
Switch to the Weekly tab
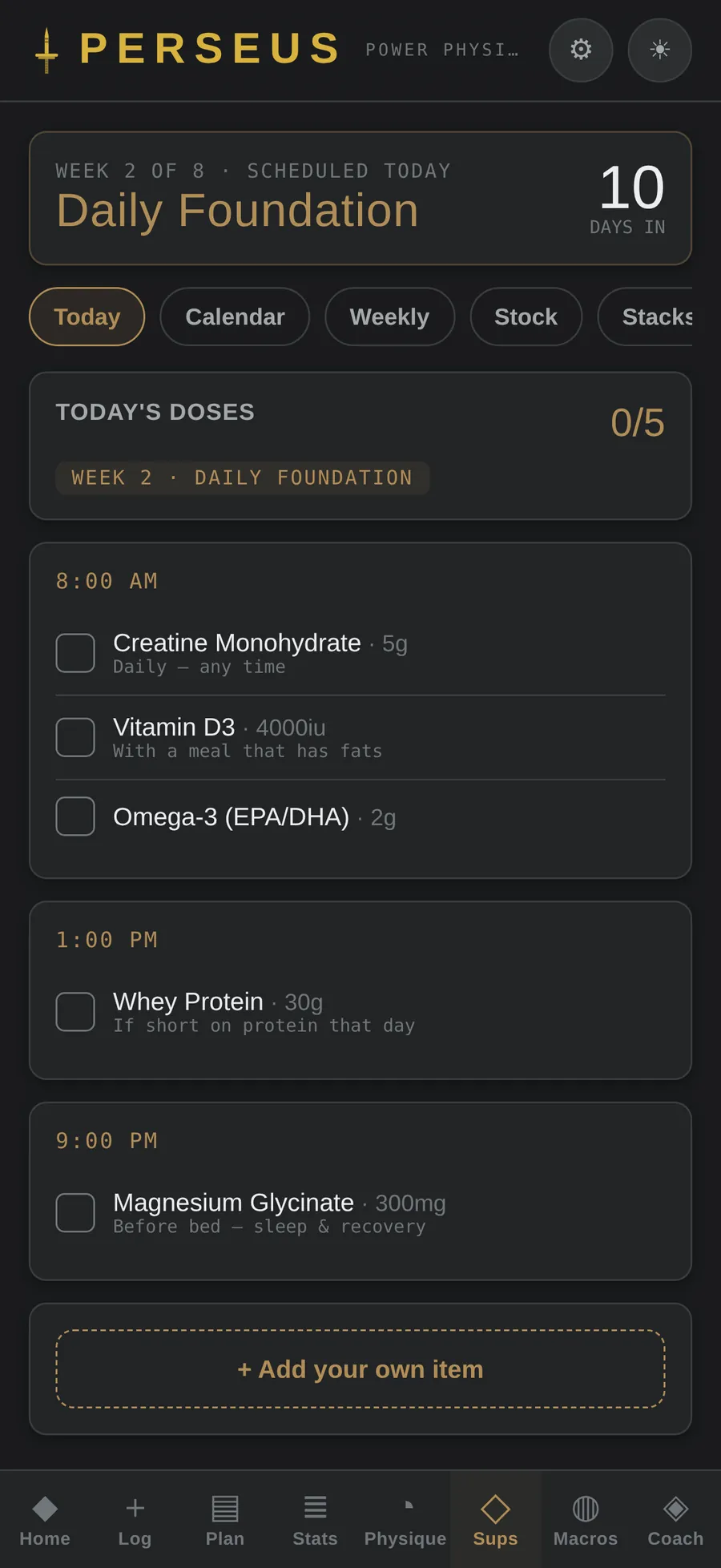click(389, 316)
